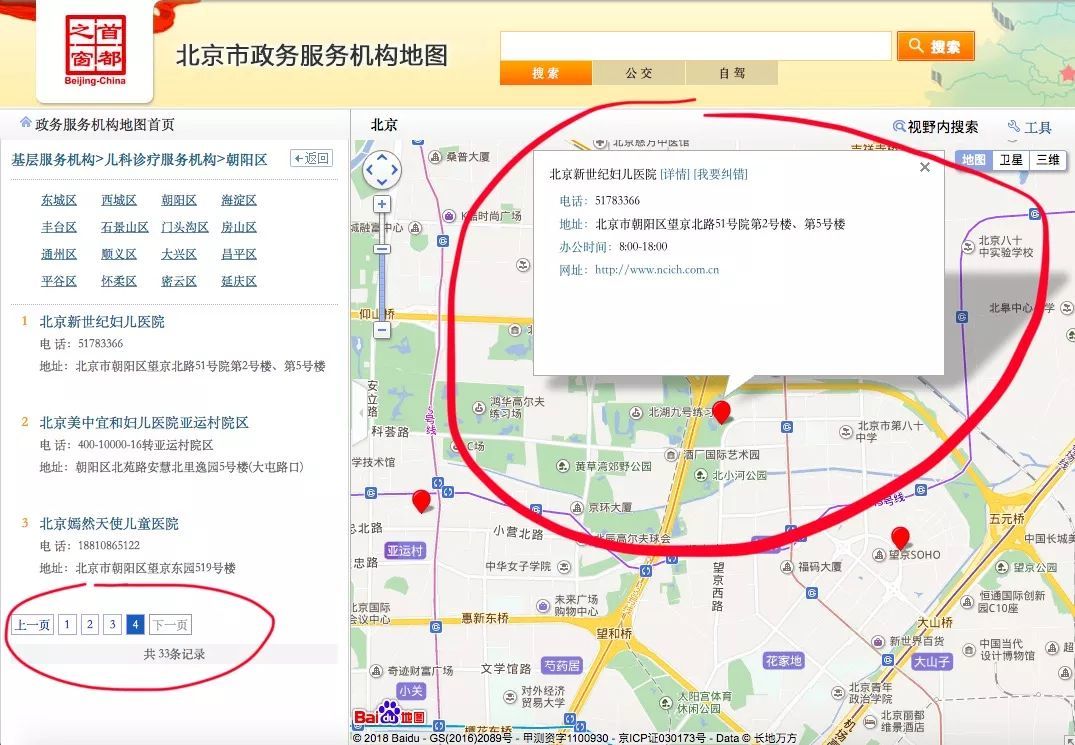Click the 奇迹财富广场 building icon

click(376, 670)
